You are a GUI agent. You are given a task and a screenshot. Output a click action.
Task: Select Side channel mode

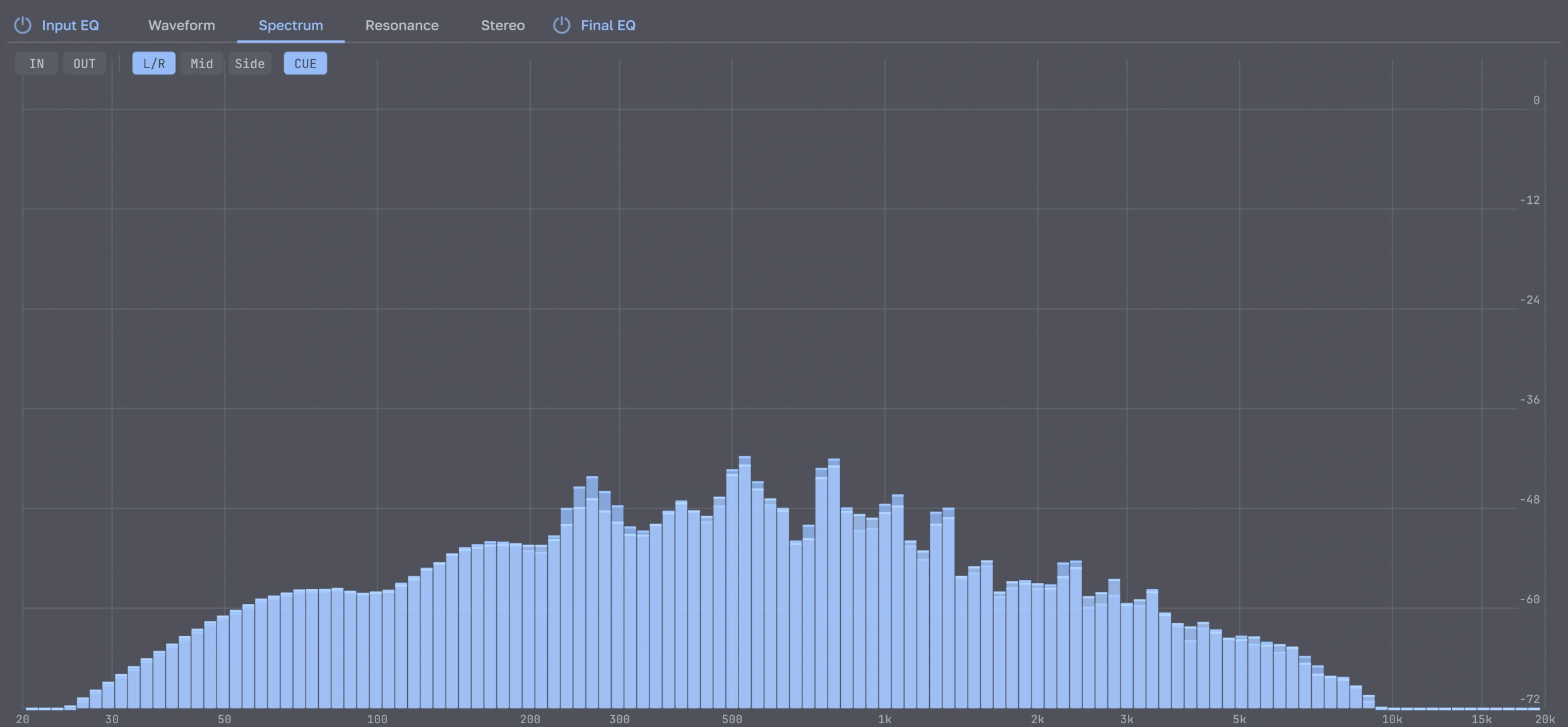tap(250, 63)
